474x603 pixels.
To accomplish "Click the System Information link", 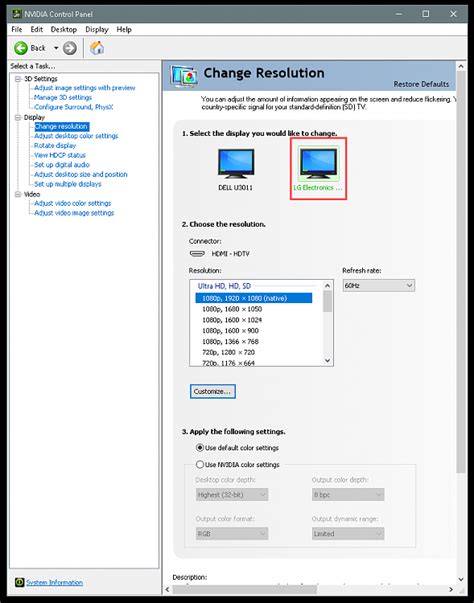I will (54, 583).
